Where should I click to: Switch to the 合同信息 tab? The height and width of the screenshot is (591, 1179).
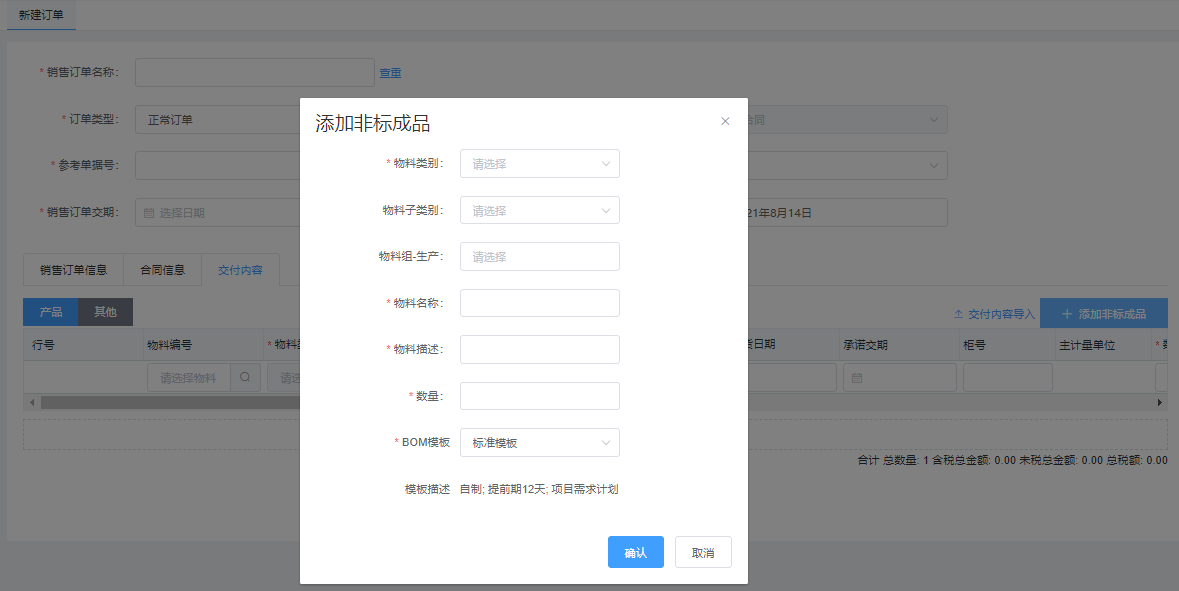click(x=162, y=270)
